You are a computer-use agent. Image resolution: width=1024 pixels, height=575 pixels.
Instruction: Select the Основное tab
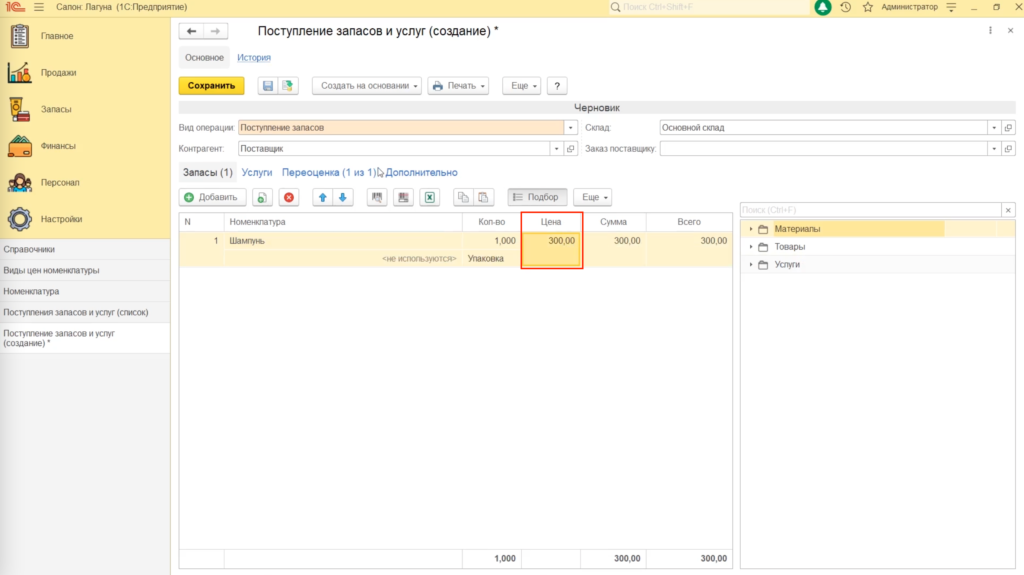point(204,58)
